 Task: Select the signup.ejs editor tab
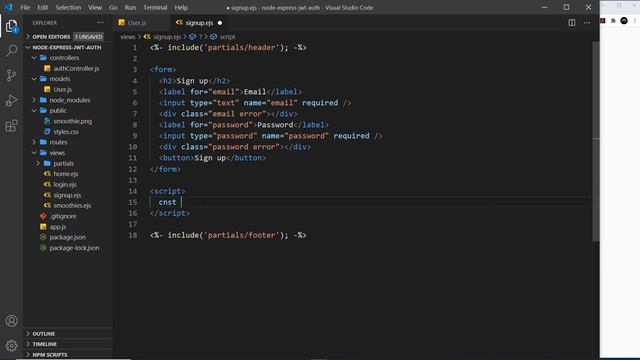[199, 23]
